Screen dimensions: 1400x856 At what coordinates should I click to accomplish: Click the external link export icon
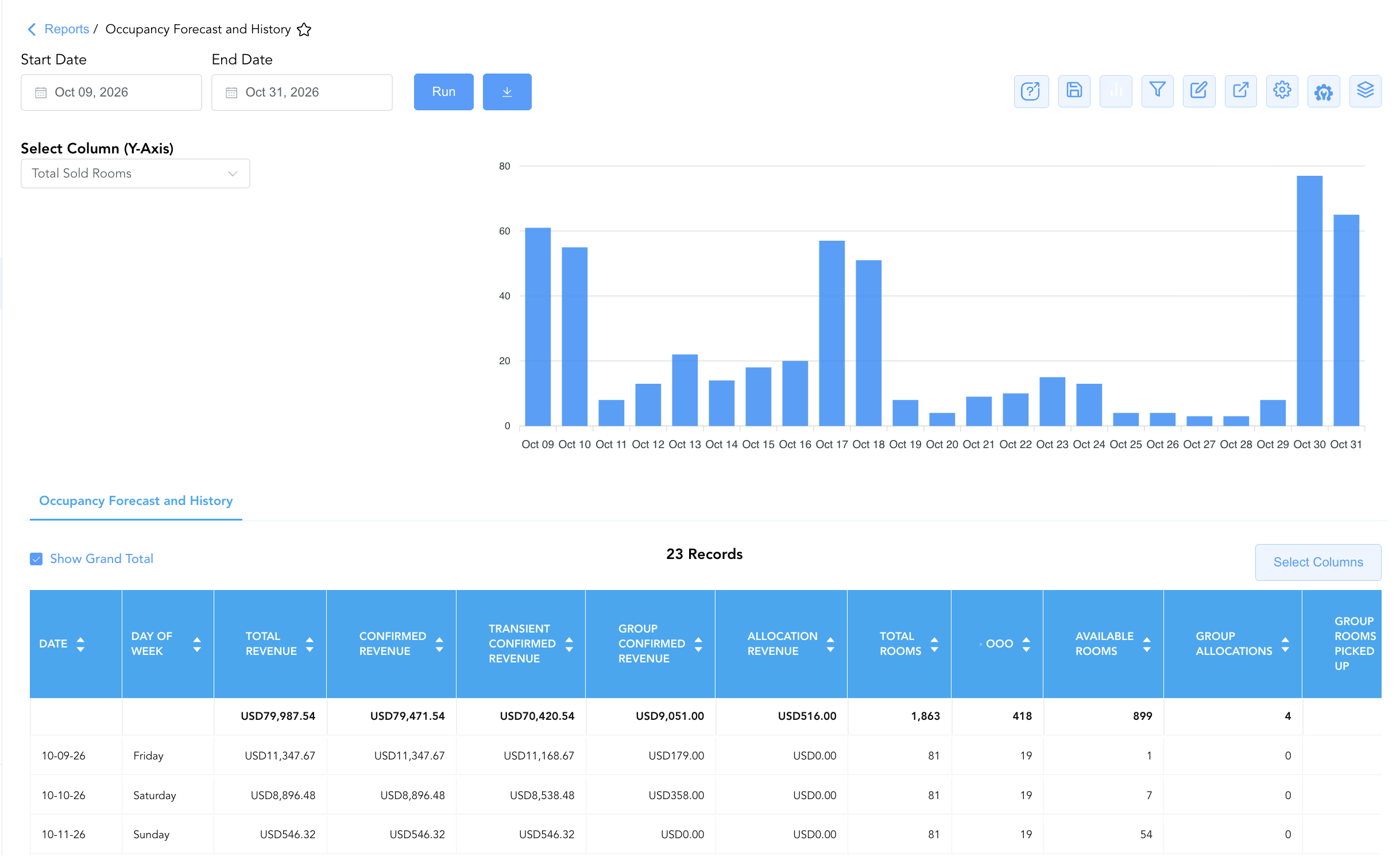pos(1240,91)
